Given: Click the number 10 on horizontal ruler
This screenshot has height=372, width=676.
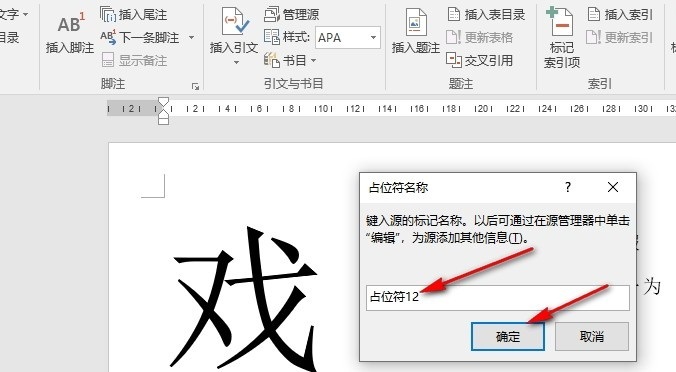Looking at the screenshot, I should point(322,109).
